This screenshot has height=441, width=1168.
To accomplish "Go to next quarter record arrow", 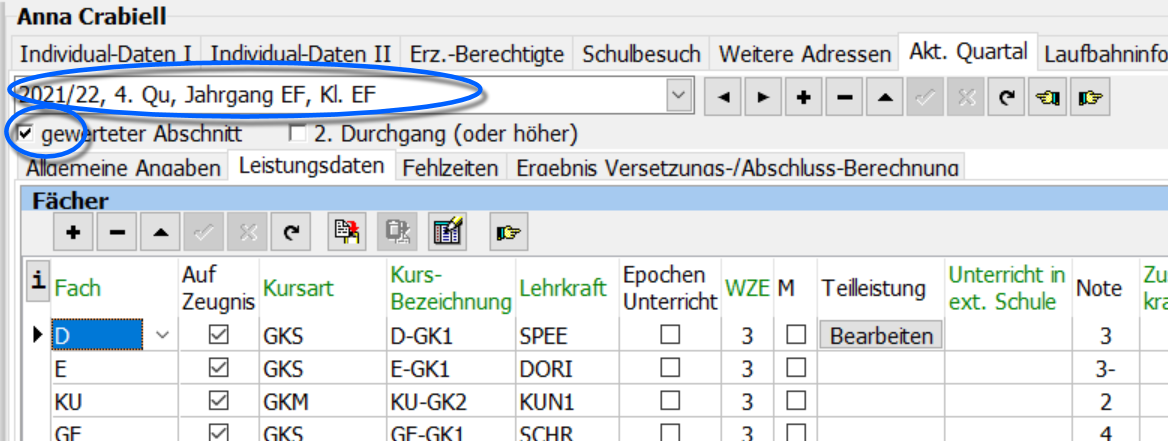I will point(762,98).
